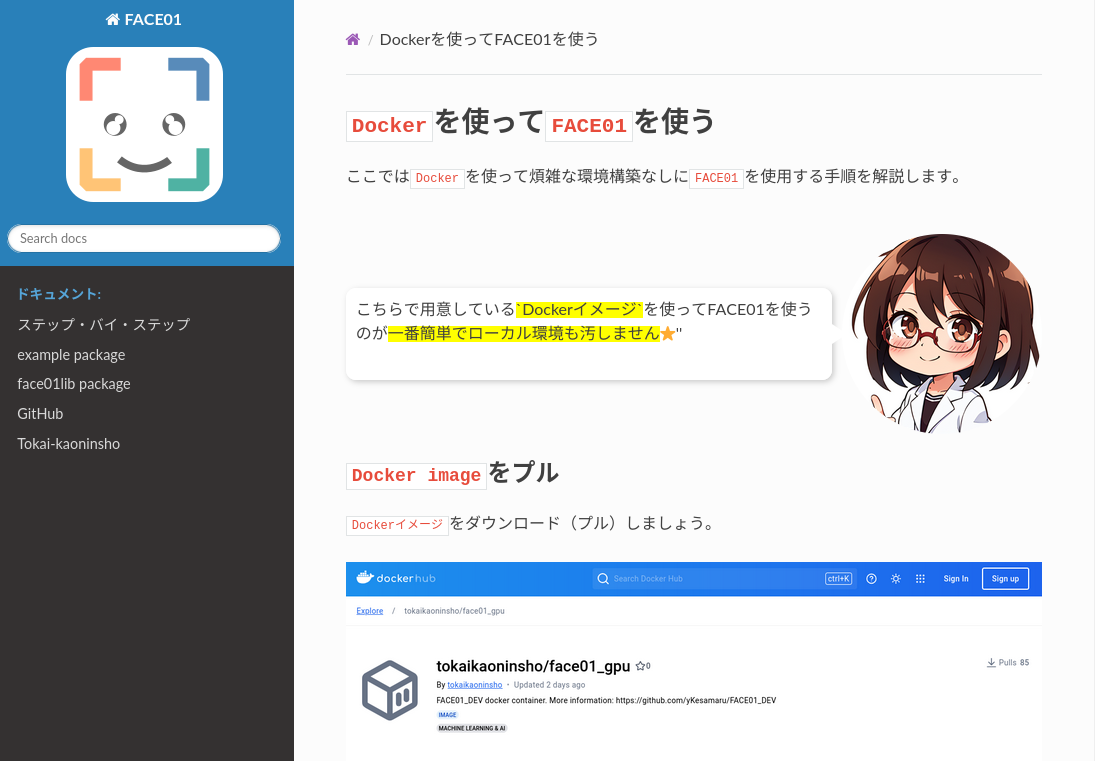This screenshot has width=1095, height=761.
Task: Click tokaikaoninsho/face01_gpu breadcrumb text
Action: (x=455, y=611)
